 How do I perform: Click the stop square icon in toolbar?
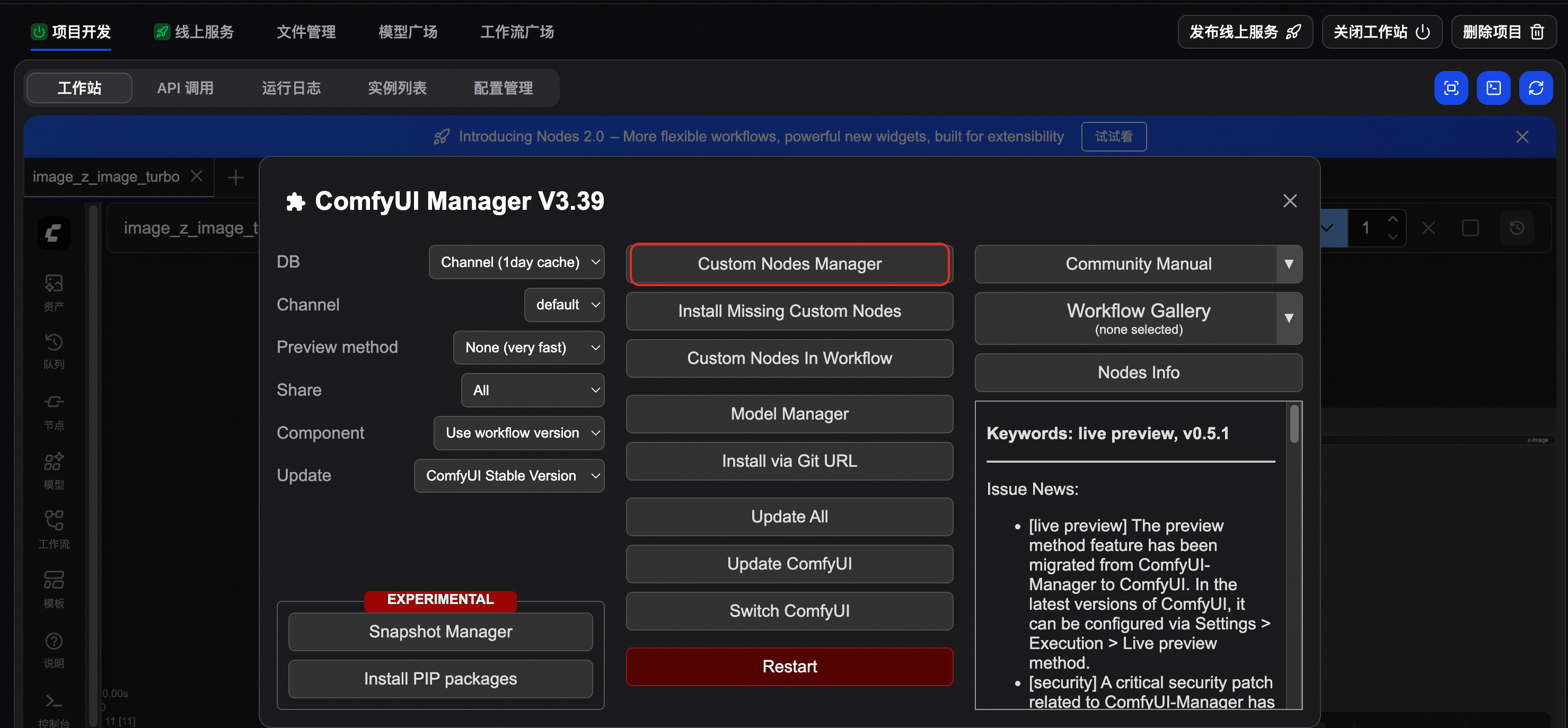pyautogui.click(x=1470, y=228)
